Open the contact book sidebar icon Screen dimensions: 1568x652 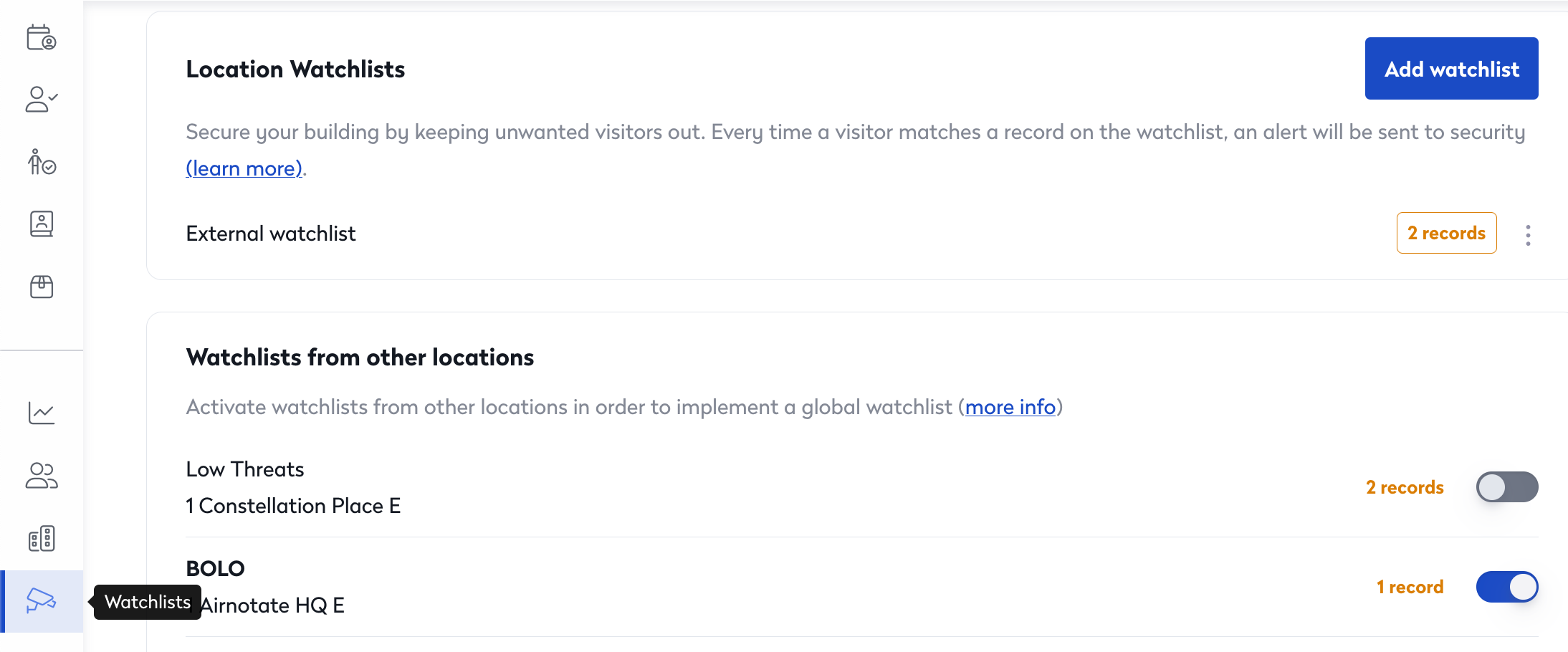[41, 224]
